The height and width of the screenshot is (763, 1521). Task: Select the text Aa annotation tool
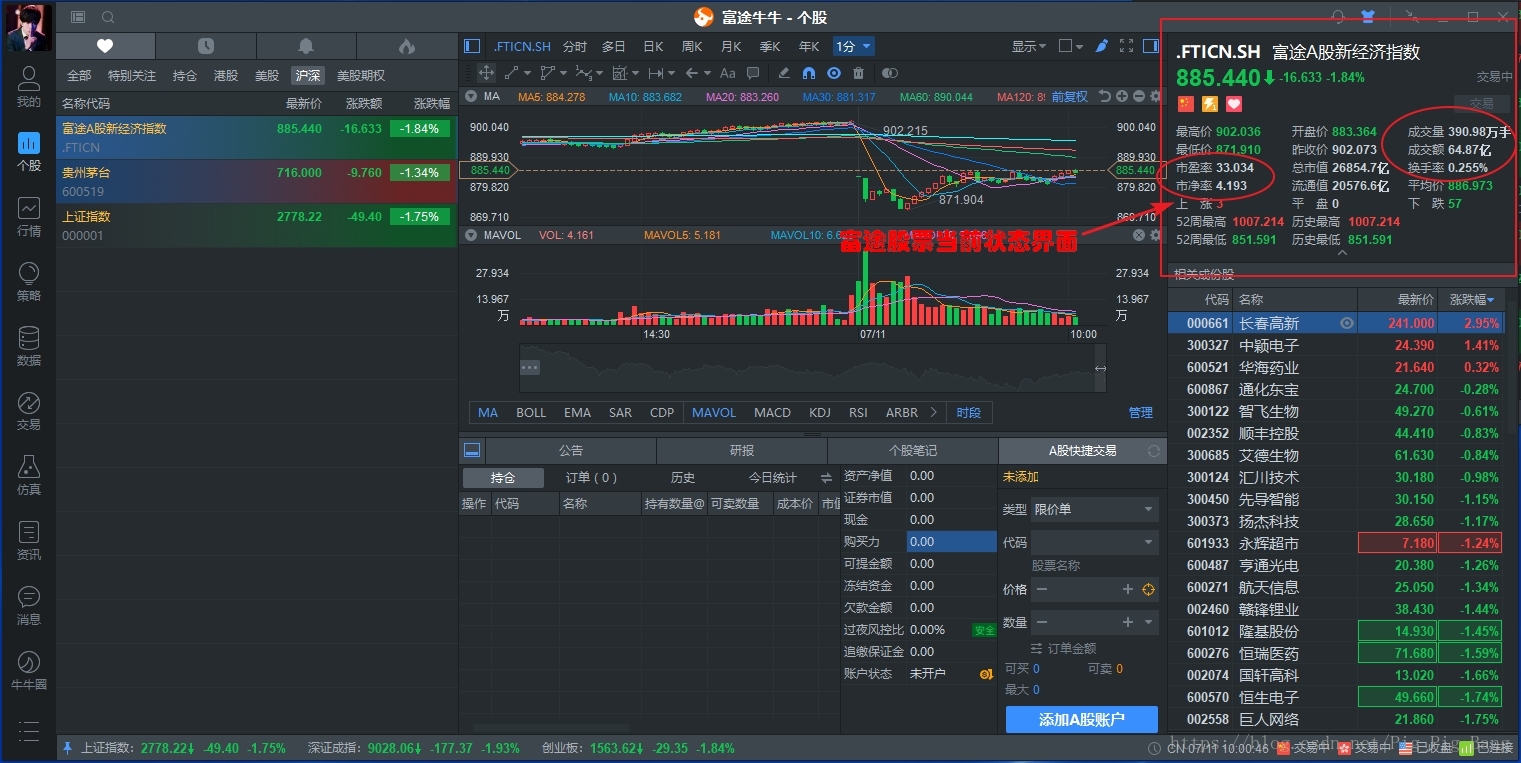(x=727, y=73)
